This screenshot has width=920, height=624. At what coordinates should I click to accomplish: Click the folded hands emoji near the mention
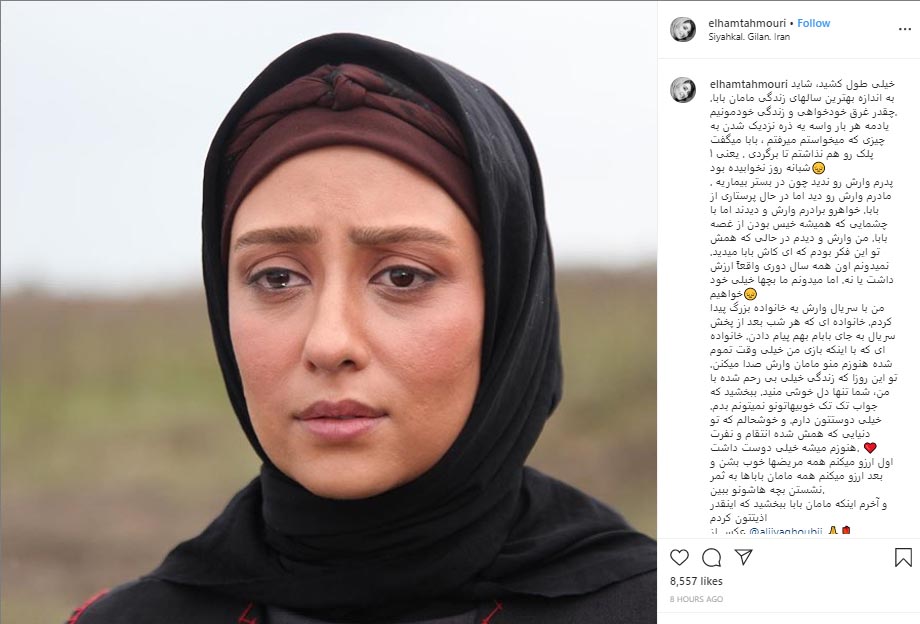pos(832,532)
